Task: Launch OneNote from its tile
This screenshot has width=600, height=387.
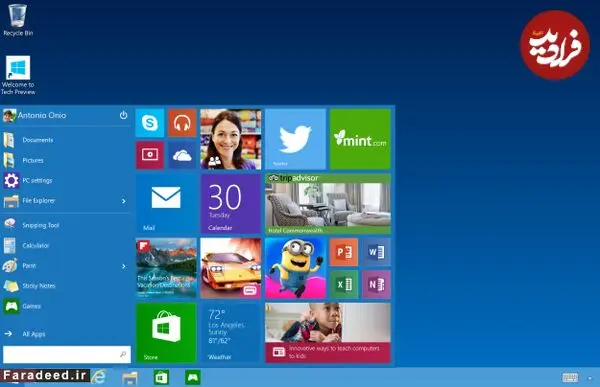Action: tap(377, 284)
